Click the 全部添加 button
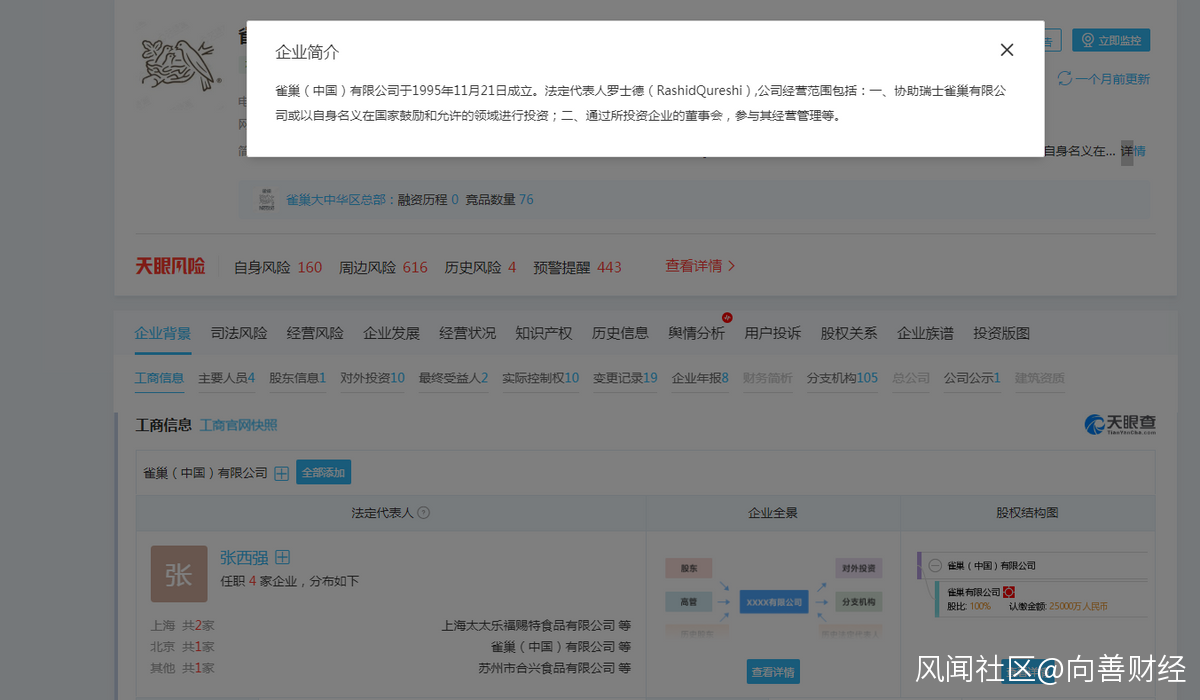This screenshot has height=700, width=1200. coord(323,473)
